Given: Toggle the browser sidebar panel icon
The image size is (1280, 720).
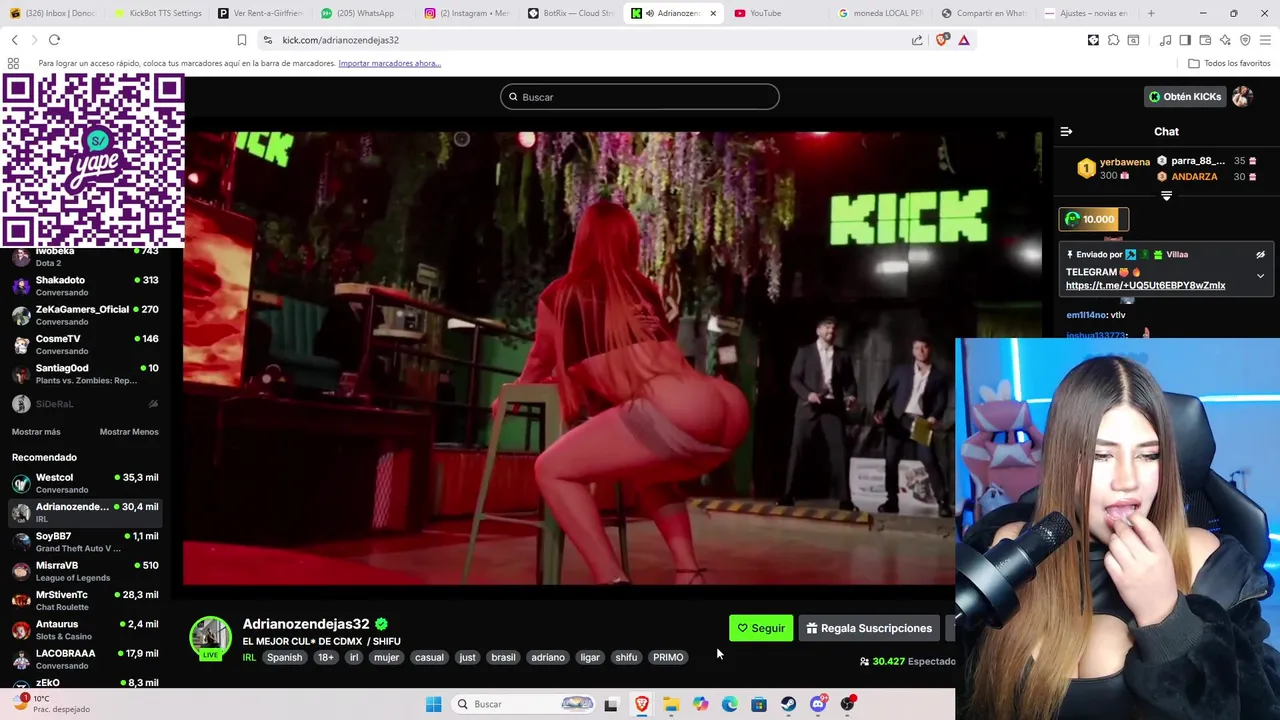Looking at the screenshot, I should [x=1185, y=40].
